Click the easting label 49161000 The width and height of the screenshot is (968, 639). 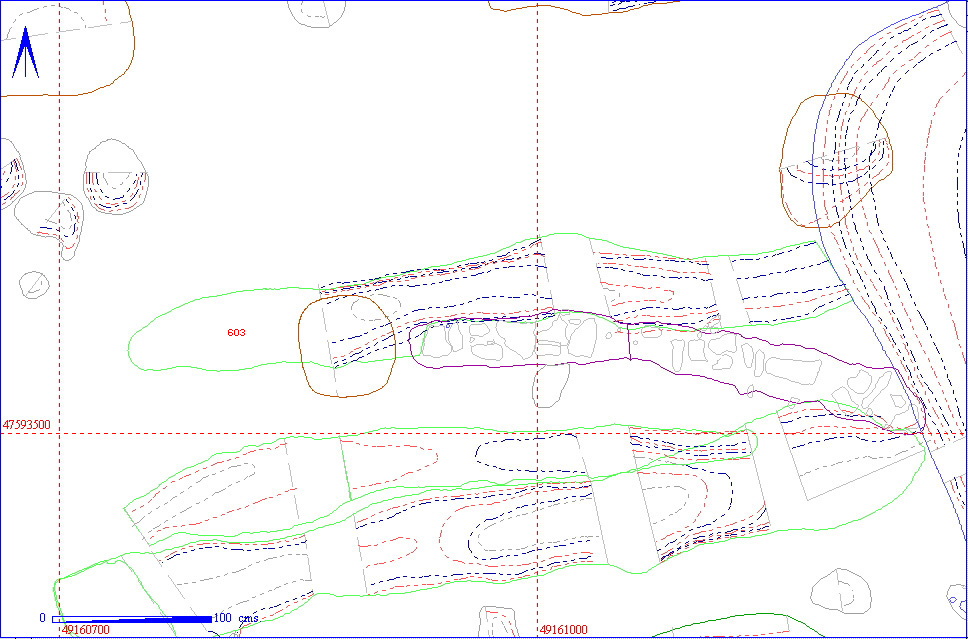pos(564,630)
